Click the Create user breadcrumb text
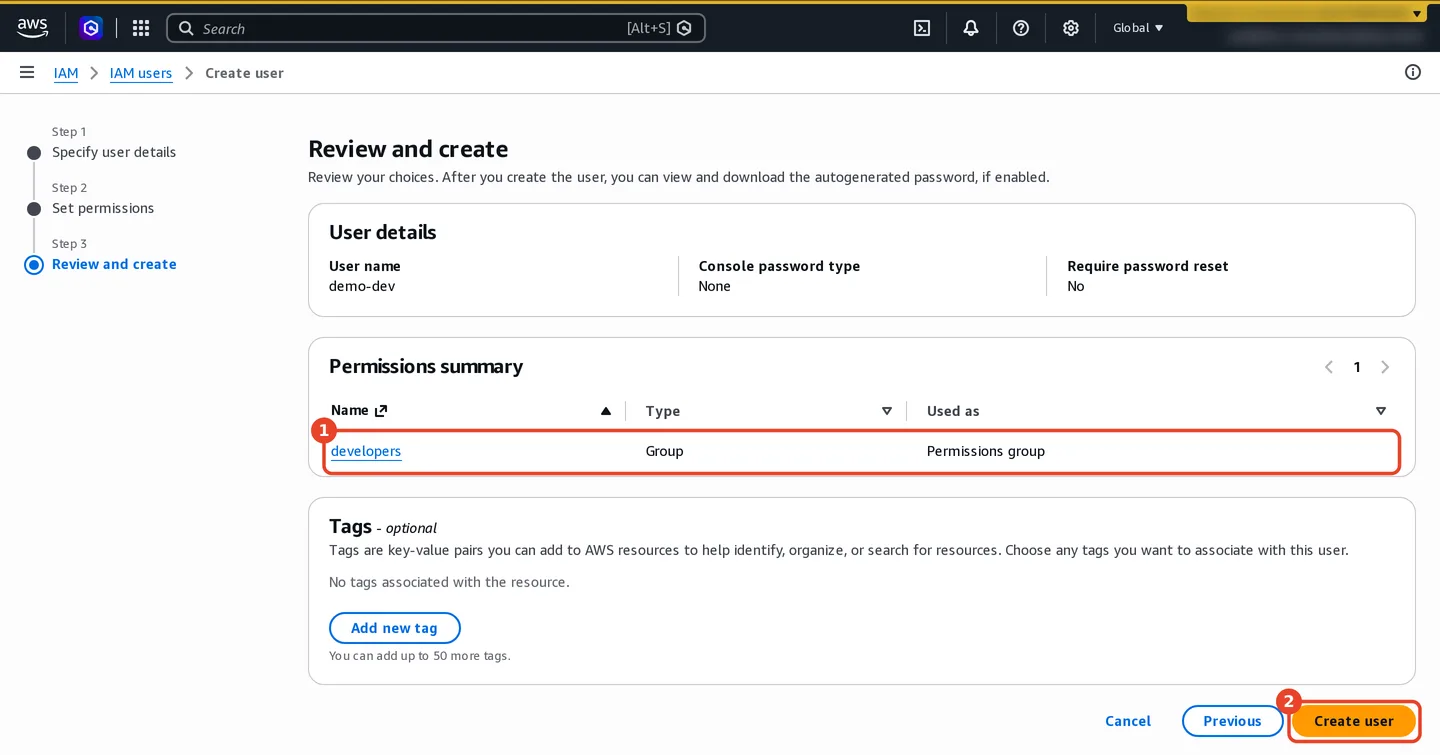Screen dimensions: 1440x755 (244, 73)
